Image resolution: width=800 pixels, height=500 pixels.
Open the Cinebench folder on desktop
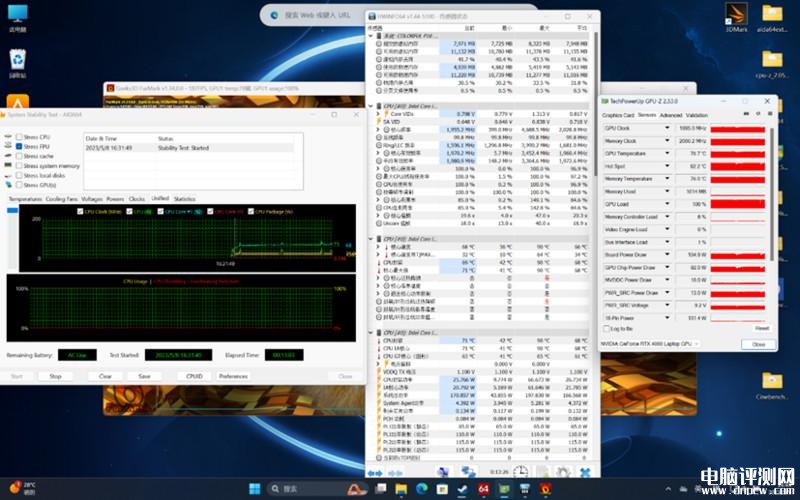click(772, 386)
